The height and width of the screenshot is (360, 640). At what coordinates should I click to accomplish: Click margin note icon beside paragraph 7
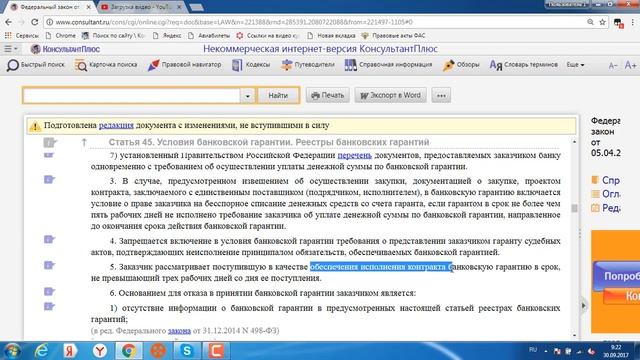(49, 155)
